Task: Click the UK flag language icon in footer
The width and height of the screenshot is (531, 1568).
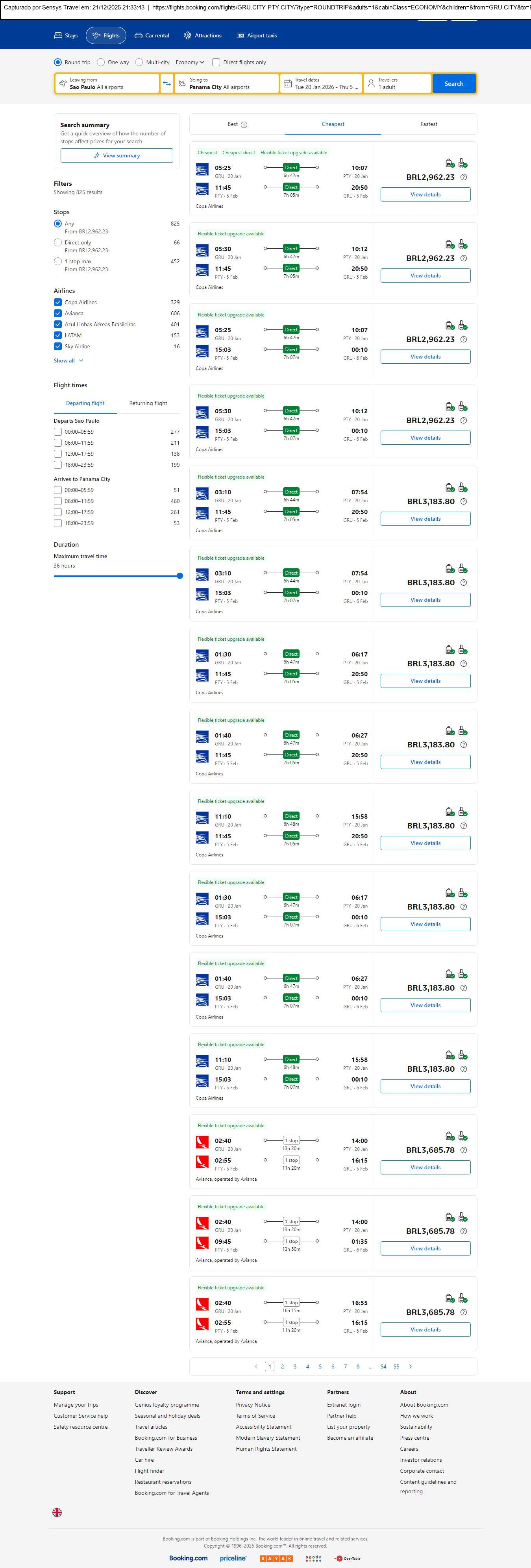Action: click(57, 1512)
